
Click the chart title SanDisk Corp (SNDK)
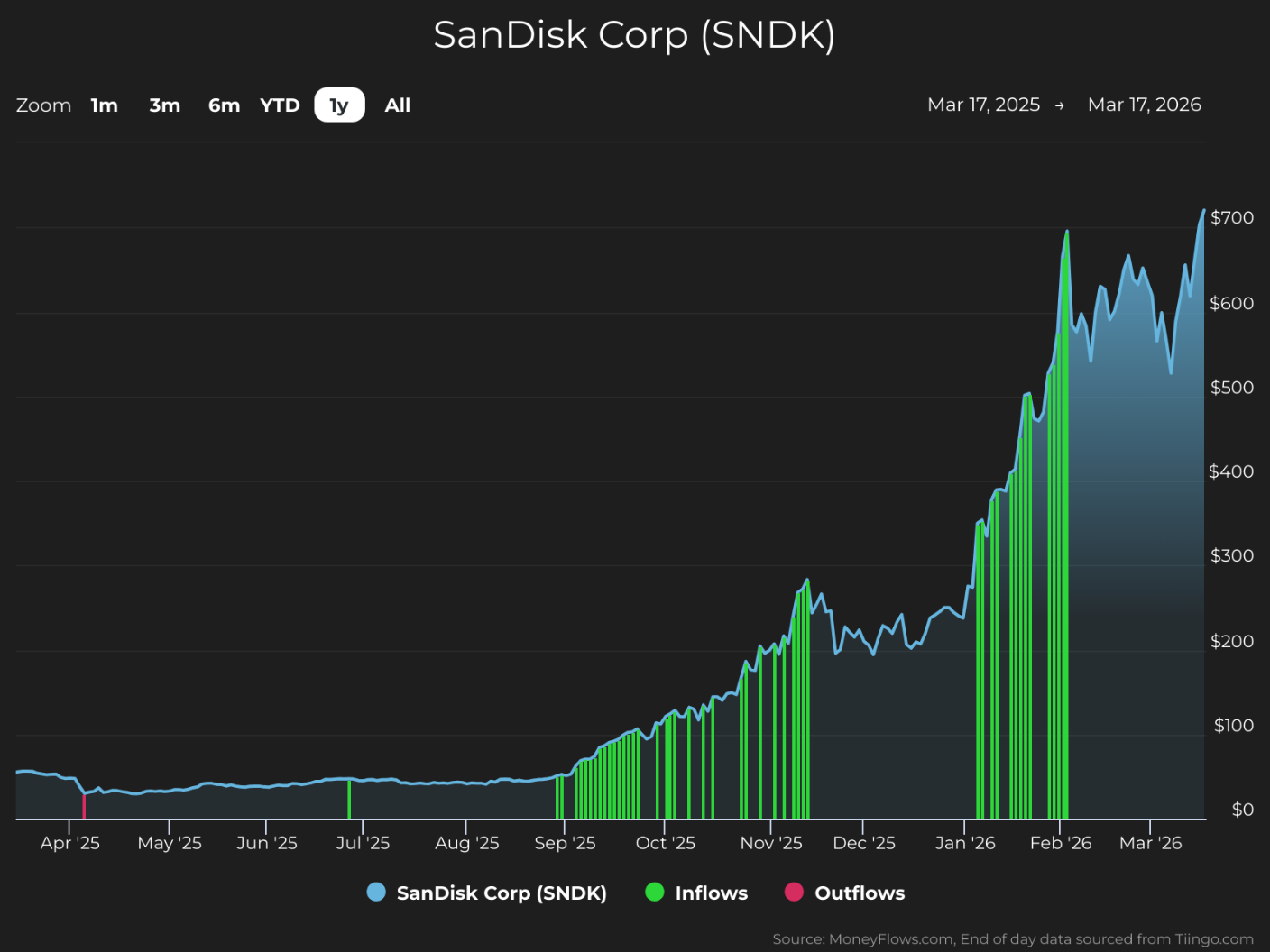pyautogui.click(x=634, y=35)
